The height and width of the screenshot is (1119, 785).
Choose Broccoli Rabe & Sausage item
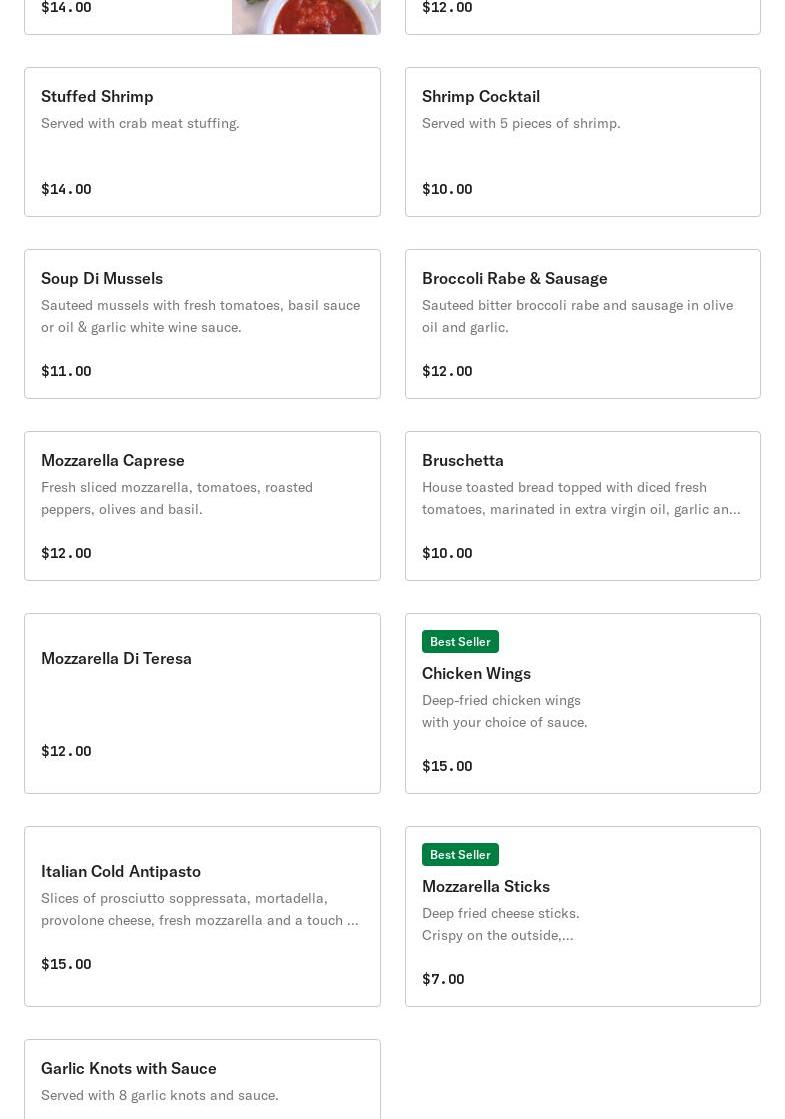pos(582,324)
